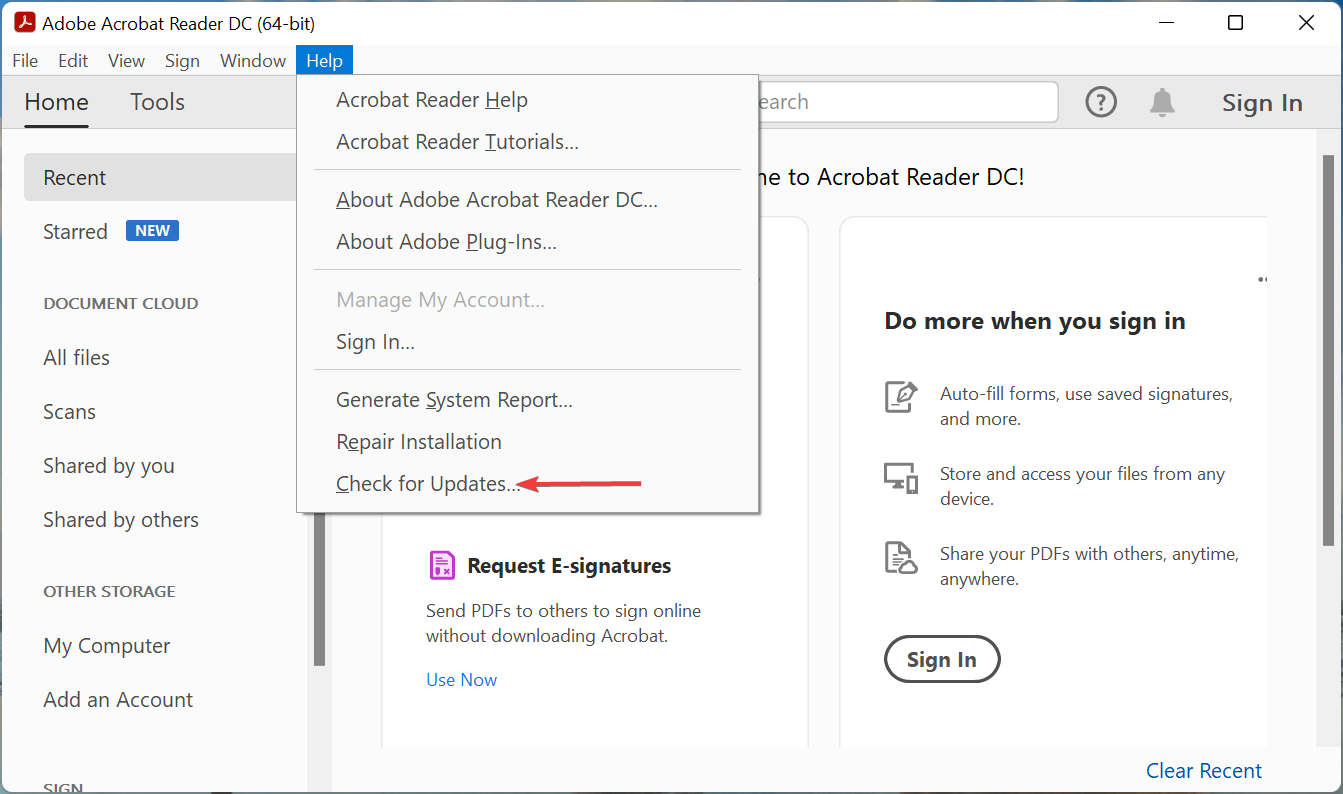The height and width of the screenshot is (794, 1343).
Task: Open the Sign menu
Action: pos(182,61)
